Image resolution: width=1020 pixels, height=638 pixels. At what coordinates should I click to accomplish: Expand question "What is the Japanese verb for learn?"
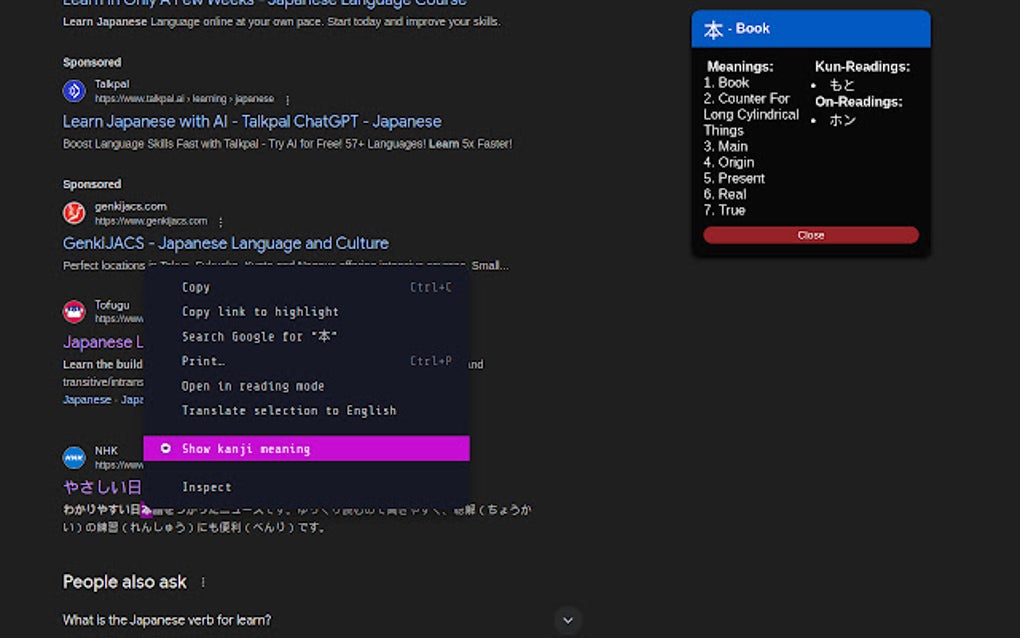[x=568, y=620]
